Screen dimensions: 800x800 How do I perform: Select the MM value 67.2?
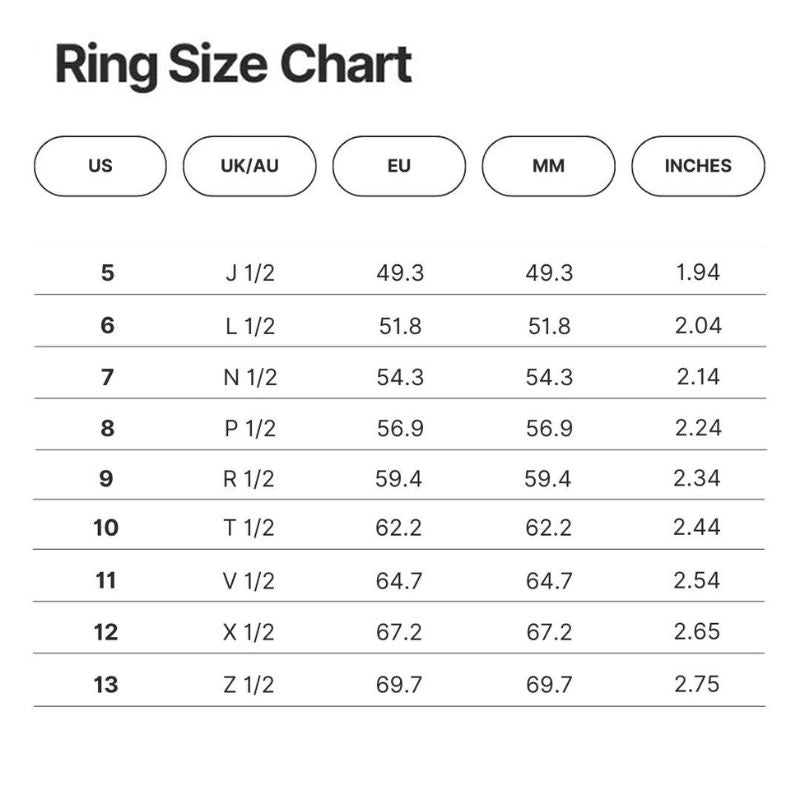(549, 632)
